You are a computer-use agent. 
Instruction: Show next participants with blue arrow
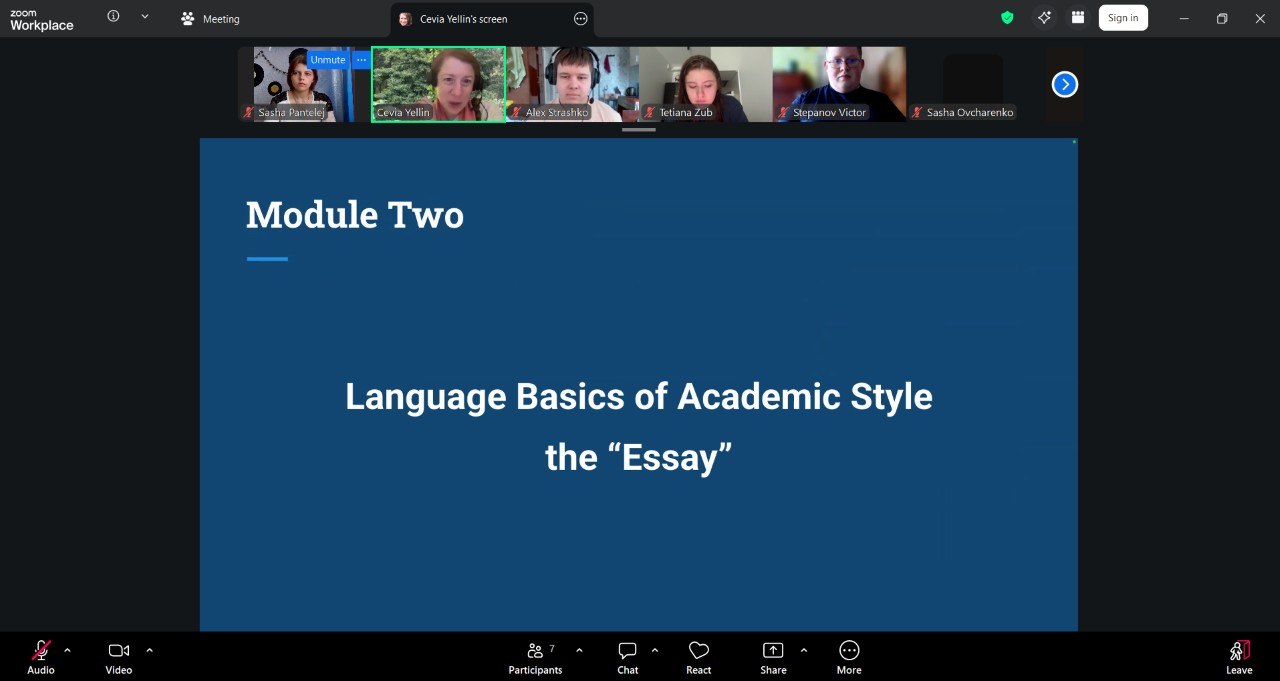pos(1065,85)
